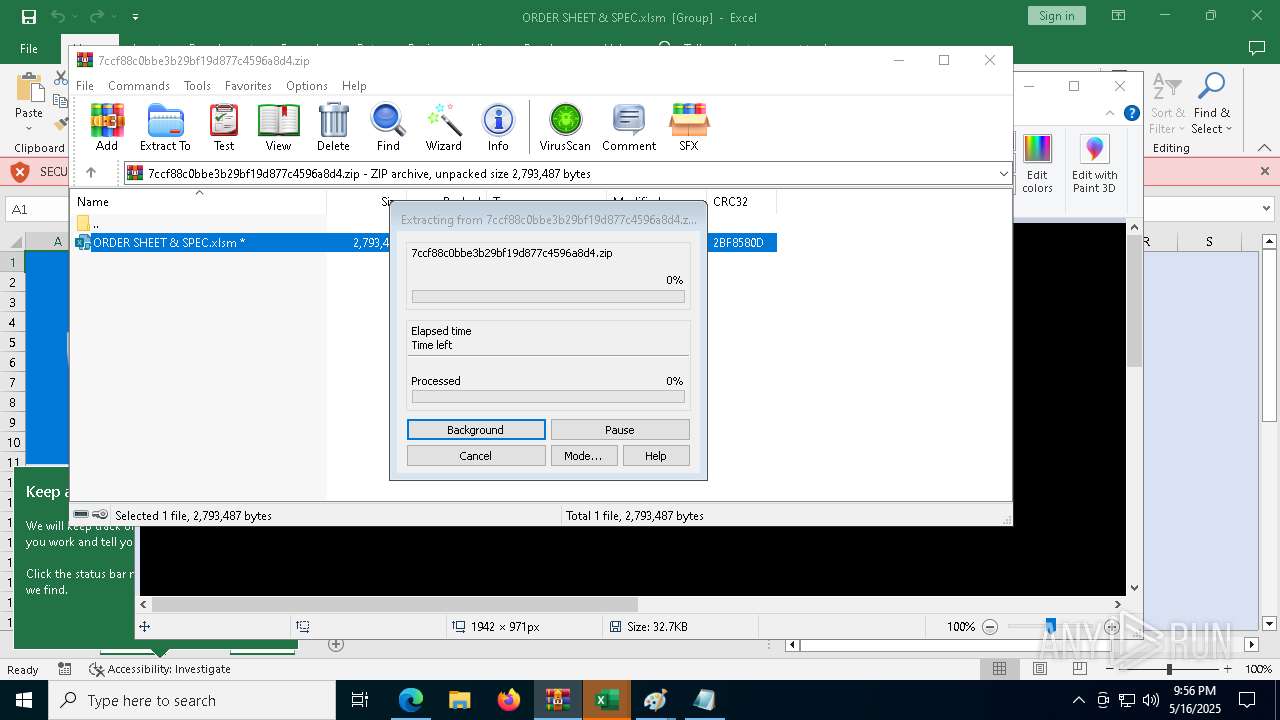Sort by the Name column header
The image size is (1280, 720).
point(200,202)
